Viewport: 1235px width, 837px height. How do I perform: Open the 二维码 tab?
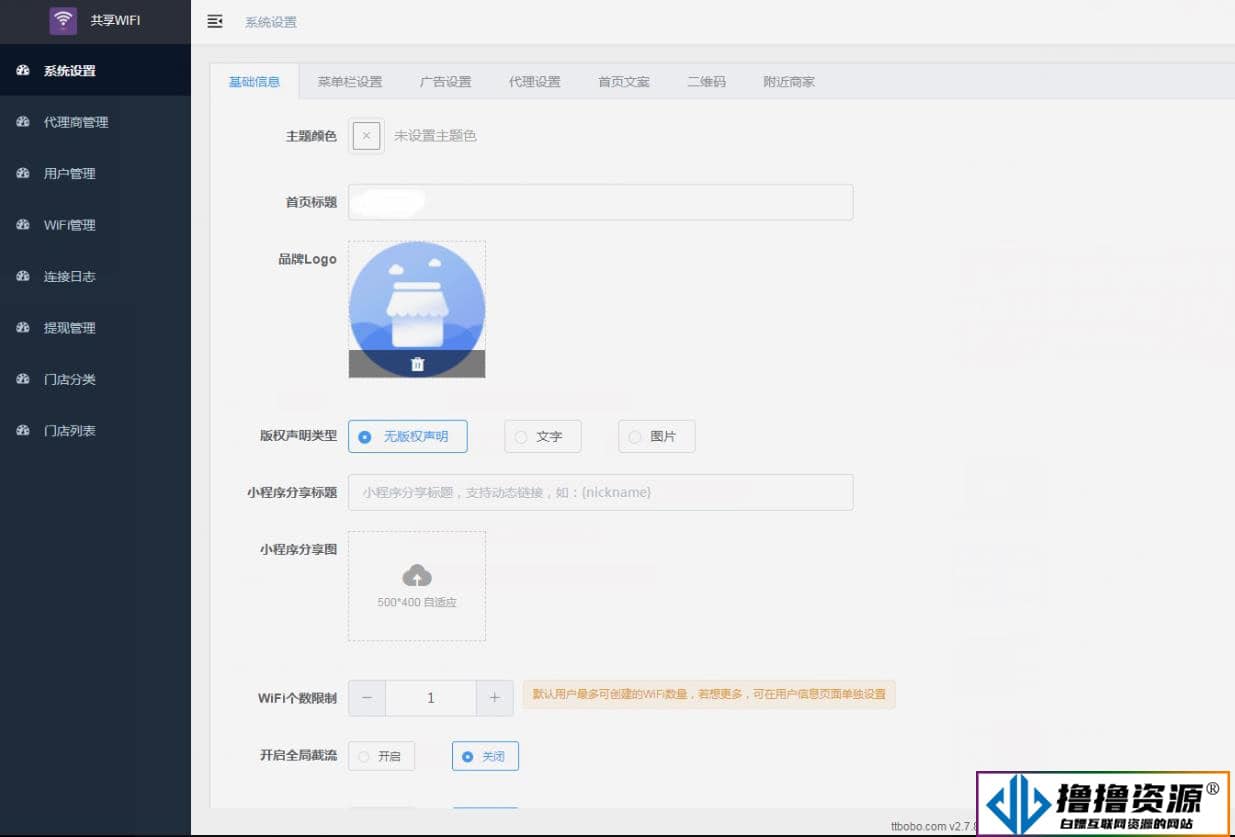coord(706,82)
